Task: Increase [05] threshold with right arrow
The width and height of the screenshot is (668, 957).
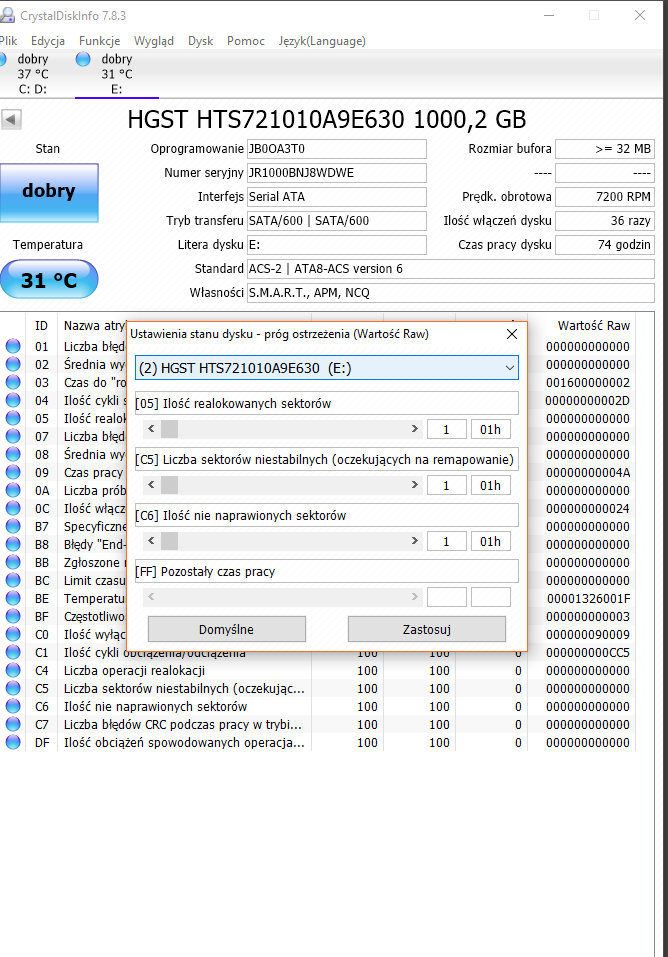Action: point(415,429)
